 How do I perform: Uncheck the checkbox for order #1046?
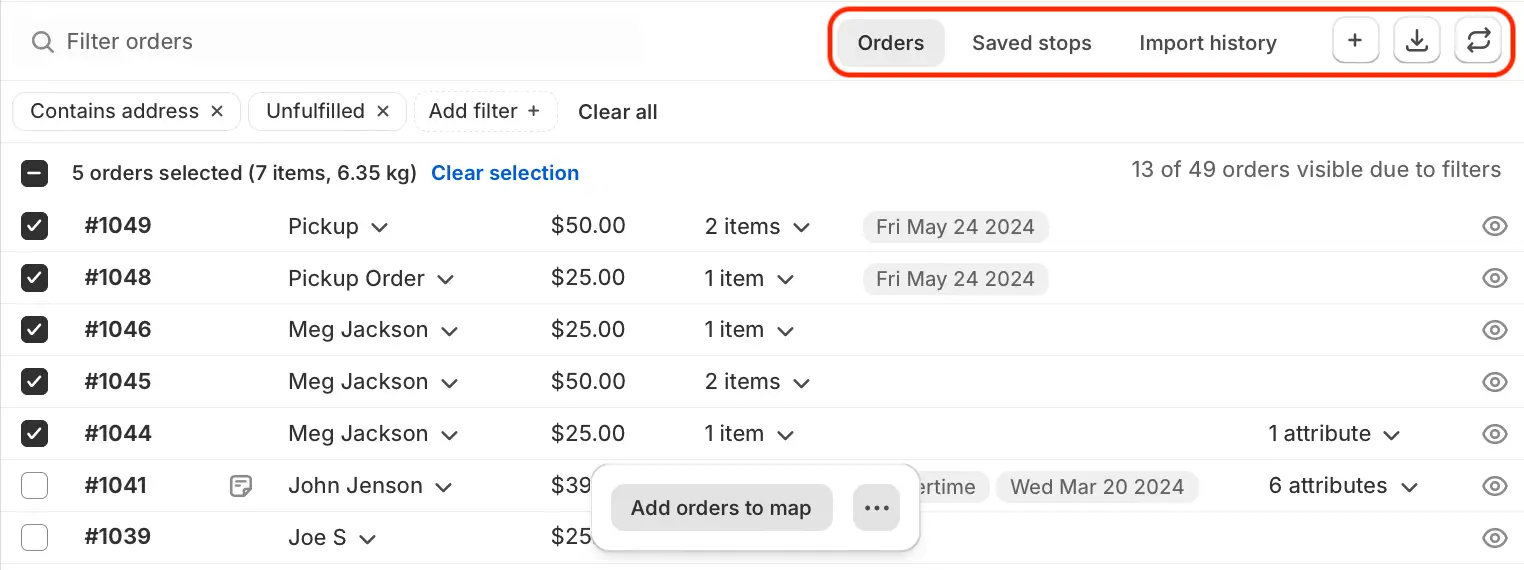[35, 330]
